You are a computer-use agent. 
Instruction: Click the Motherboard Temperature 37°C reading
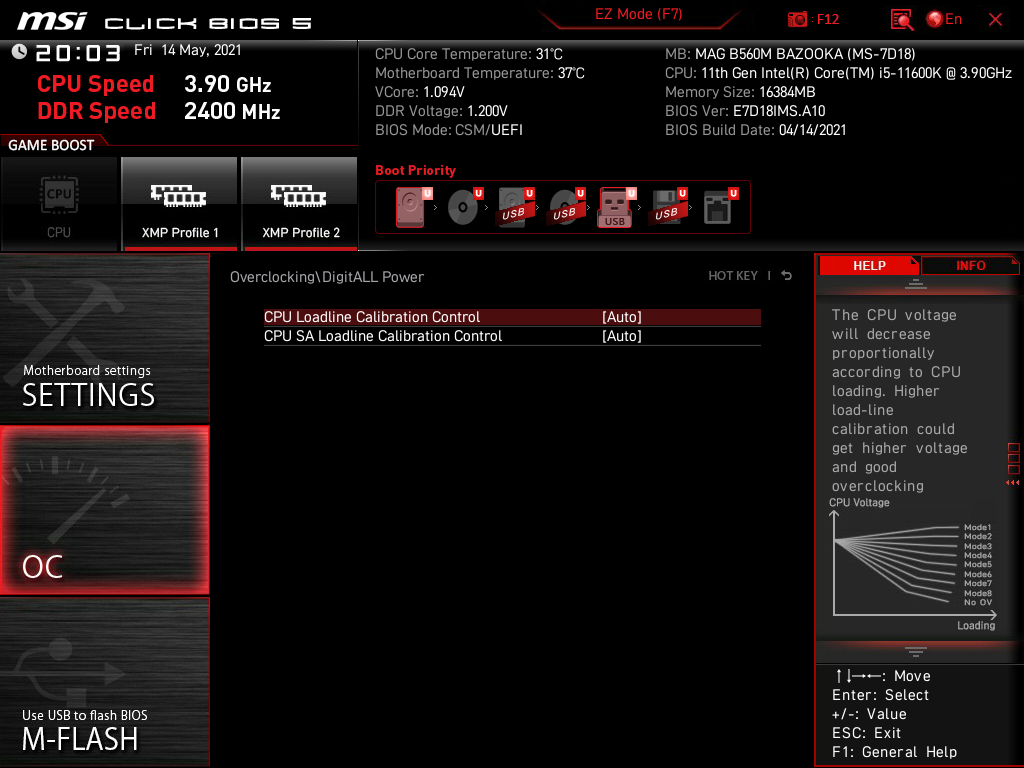(479, 73)
